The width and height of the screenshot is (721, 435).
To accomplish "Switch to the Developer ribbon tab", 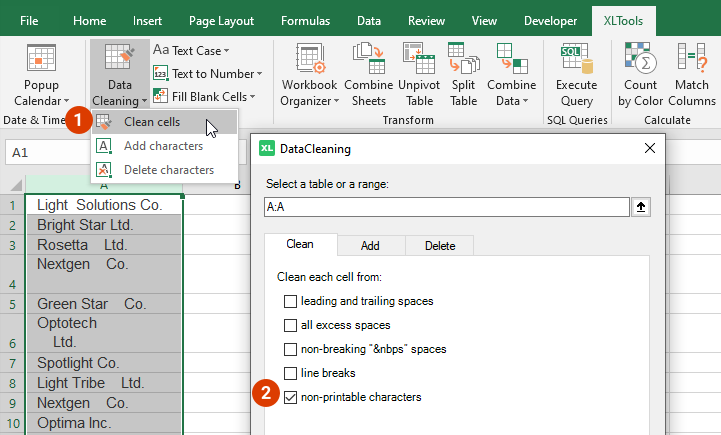I will pos(550,21).
